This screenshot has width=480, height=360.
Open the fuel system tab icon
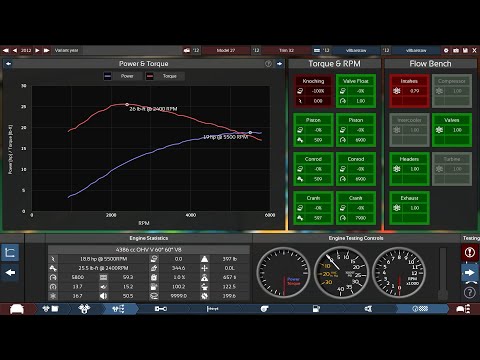pos(316,309)
